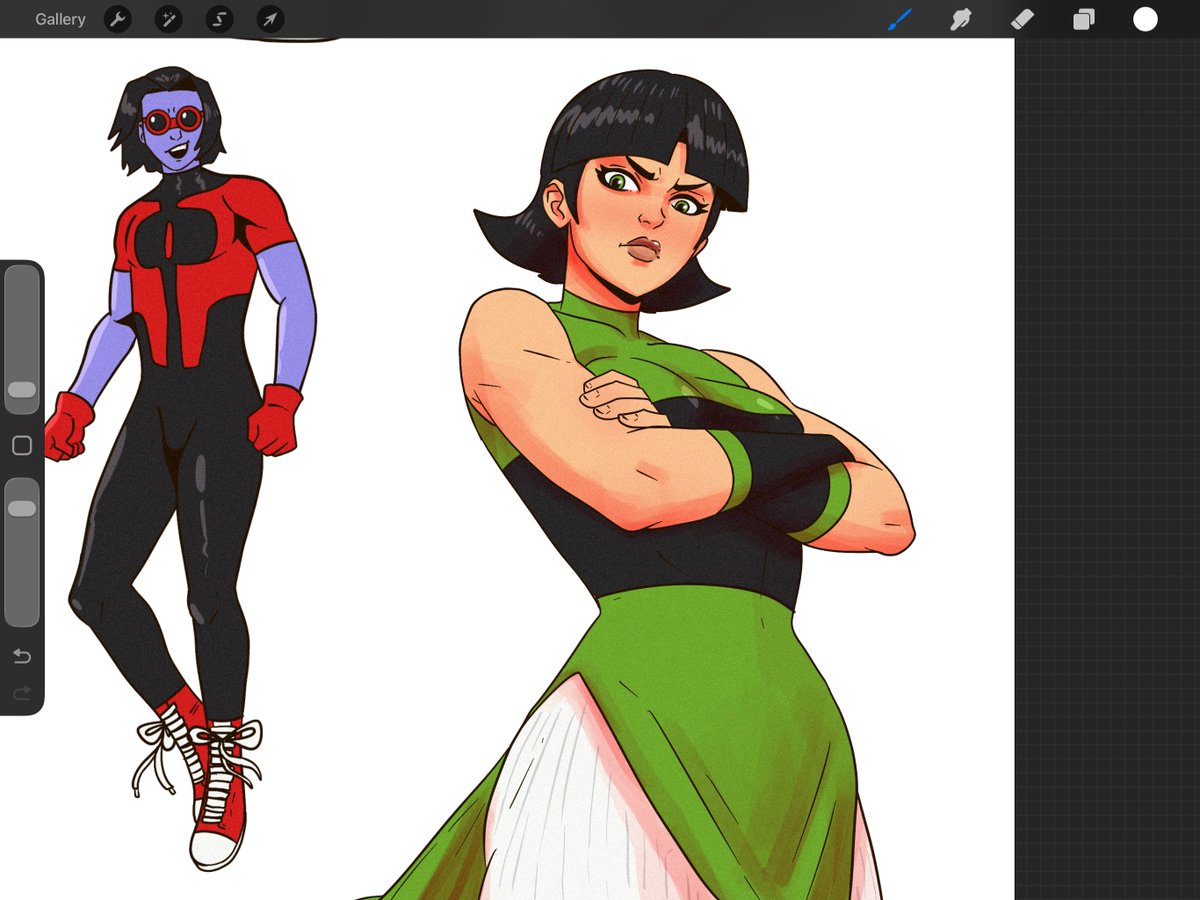Viewport: 1200px width, 900px height.
Task: Open the white color picker circle
Action: (x=1145, y=19)
